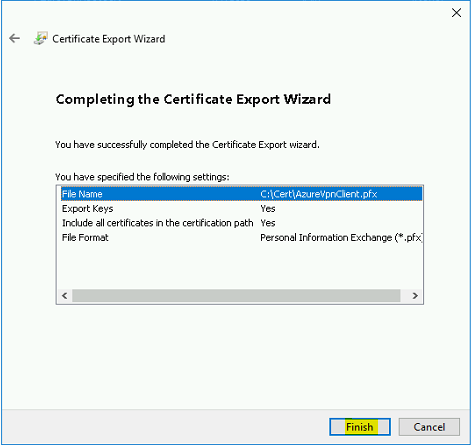Click the Completing the Certificate Export Wizard heading
Screen dimensions: 471x445
tap(193, 99)
